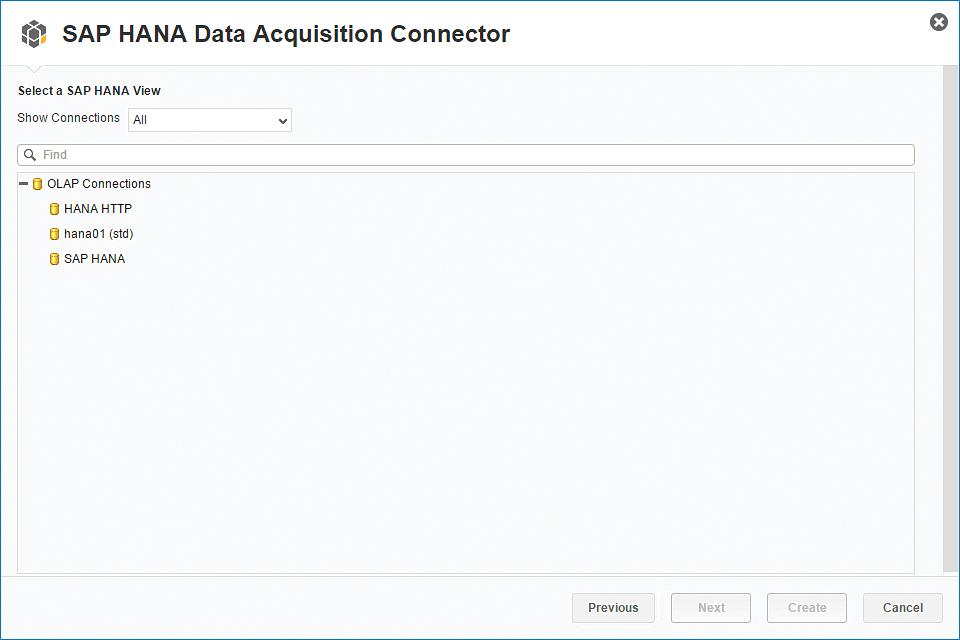The height and width of the screenshot is (640, 960).
Task: Click the vertical scrollbar on right edge
Action: coord(951,318)
